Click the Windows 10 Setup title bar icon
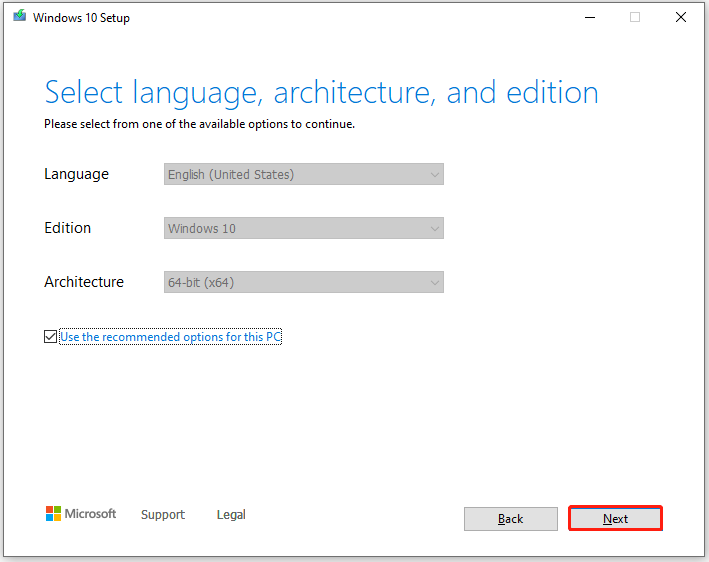709x562 pixels. [19, 16]
